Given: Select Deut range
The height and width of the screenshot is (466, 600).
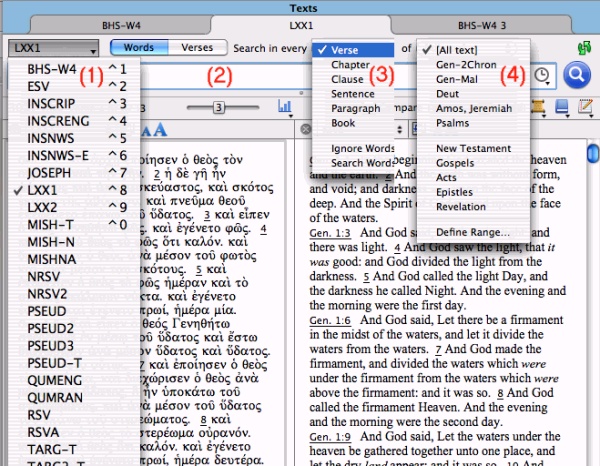Looking at the screenshot, I should (473, 94).
